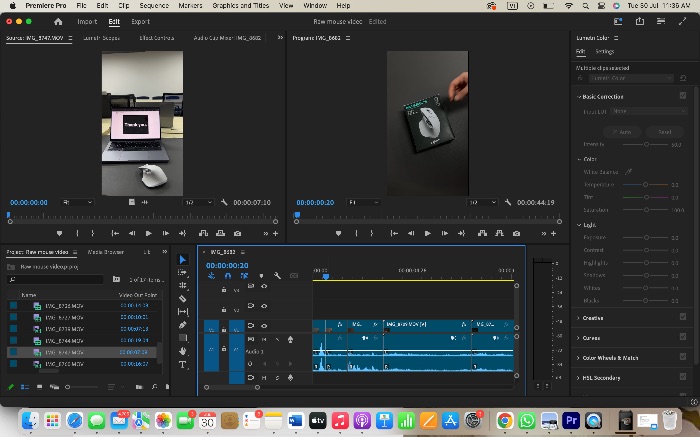Select the Hand tool
Viewport: 700px width, 437px height.
(x=183, y=351)
